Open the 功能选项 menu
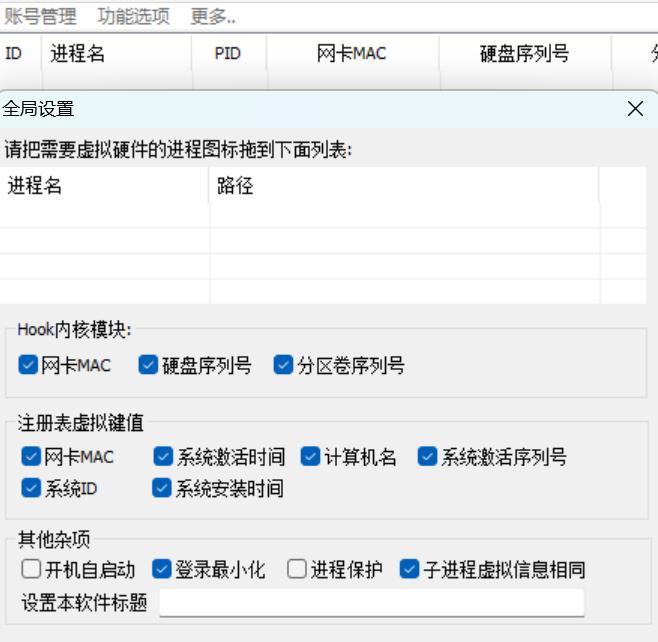The width and height of the screenshot is (658, 642). 133,16
